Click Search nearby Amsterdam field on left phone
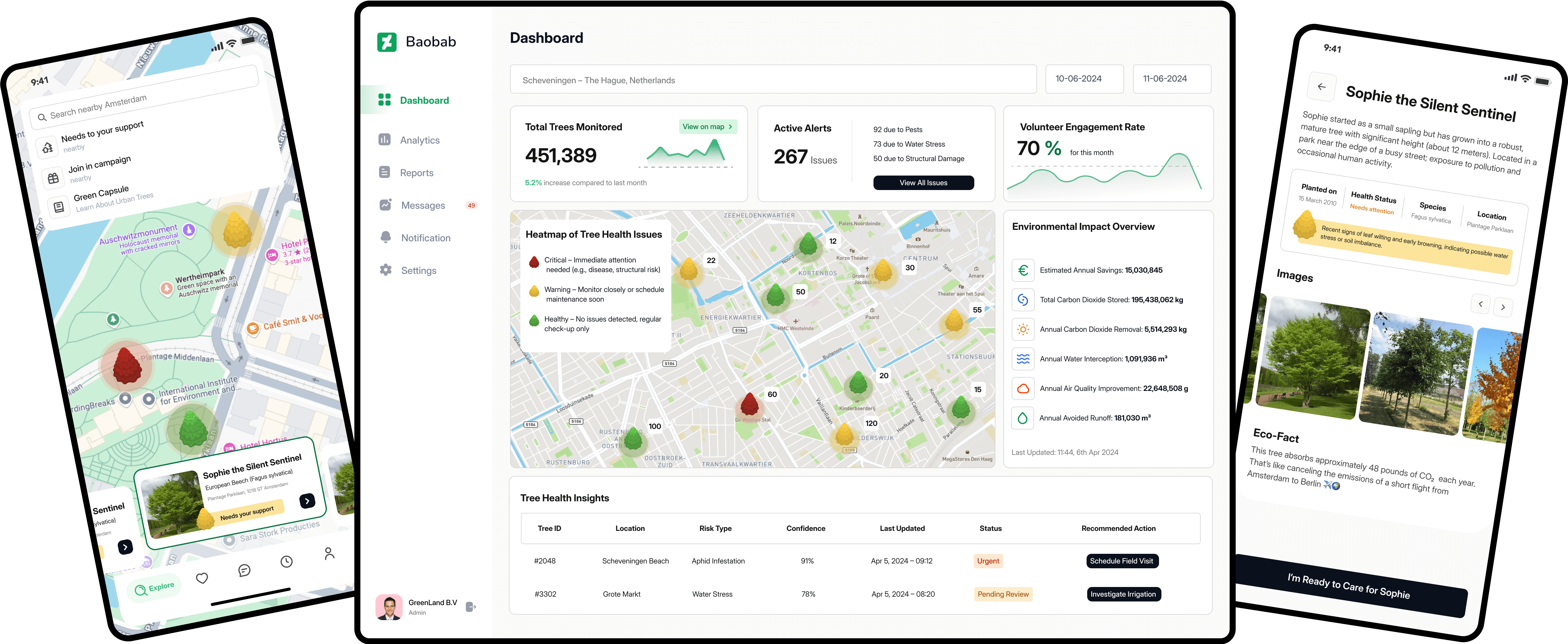Image resolution: width=1568 pixels, height=644 pixels. pyautogui.click(x=144, y=97)
